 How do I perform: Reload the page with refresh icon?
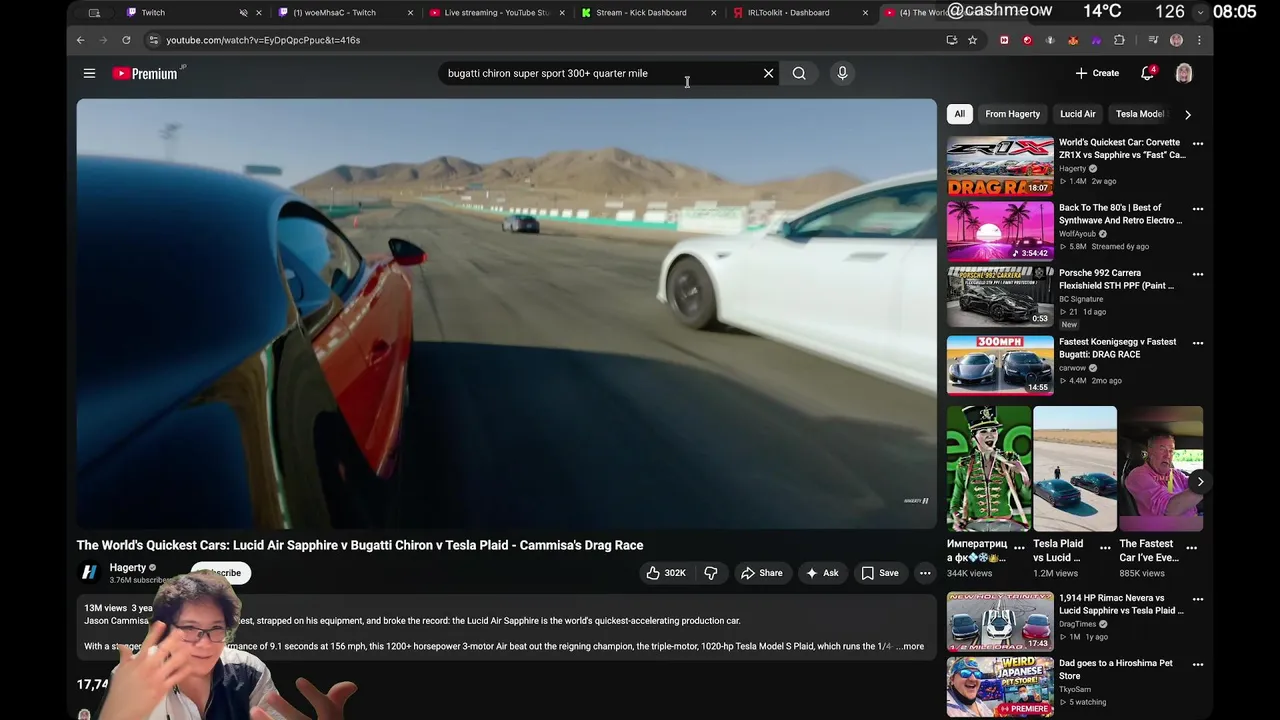pyautogui.click(x=126, y=40)
